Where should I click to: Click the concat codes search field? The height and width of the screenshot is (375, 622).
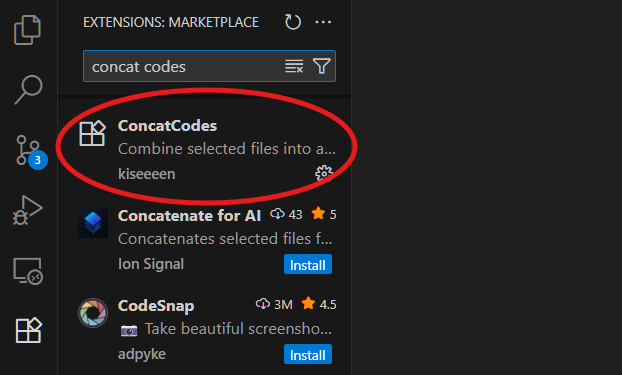tap(182, 66)
